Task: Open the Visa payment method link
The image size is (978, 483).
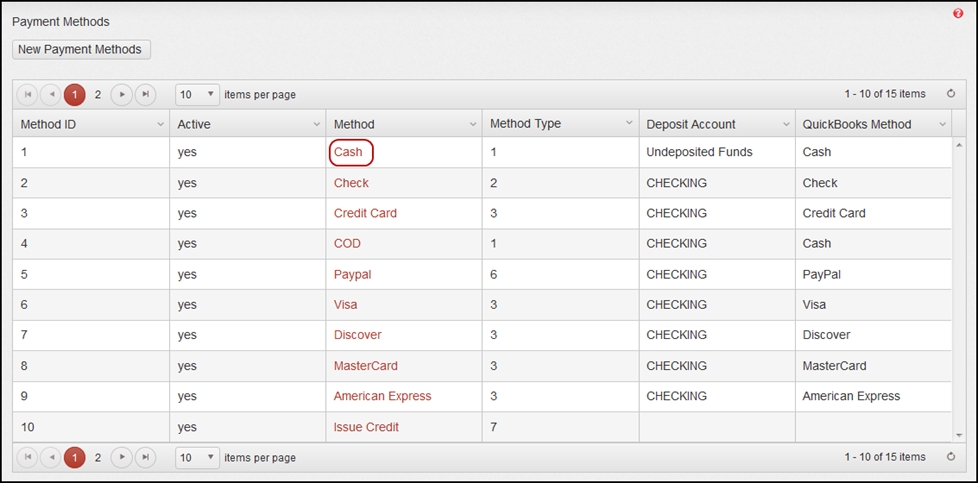Action: click(x=346, y=305)
